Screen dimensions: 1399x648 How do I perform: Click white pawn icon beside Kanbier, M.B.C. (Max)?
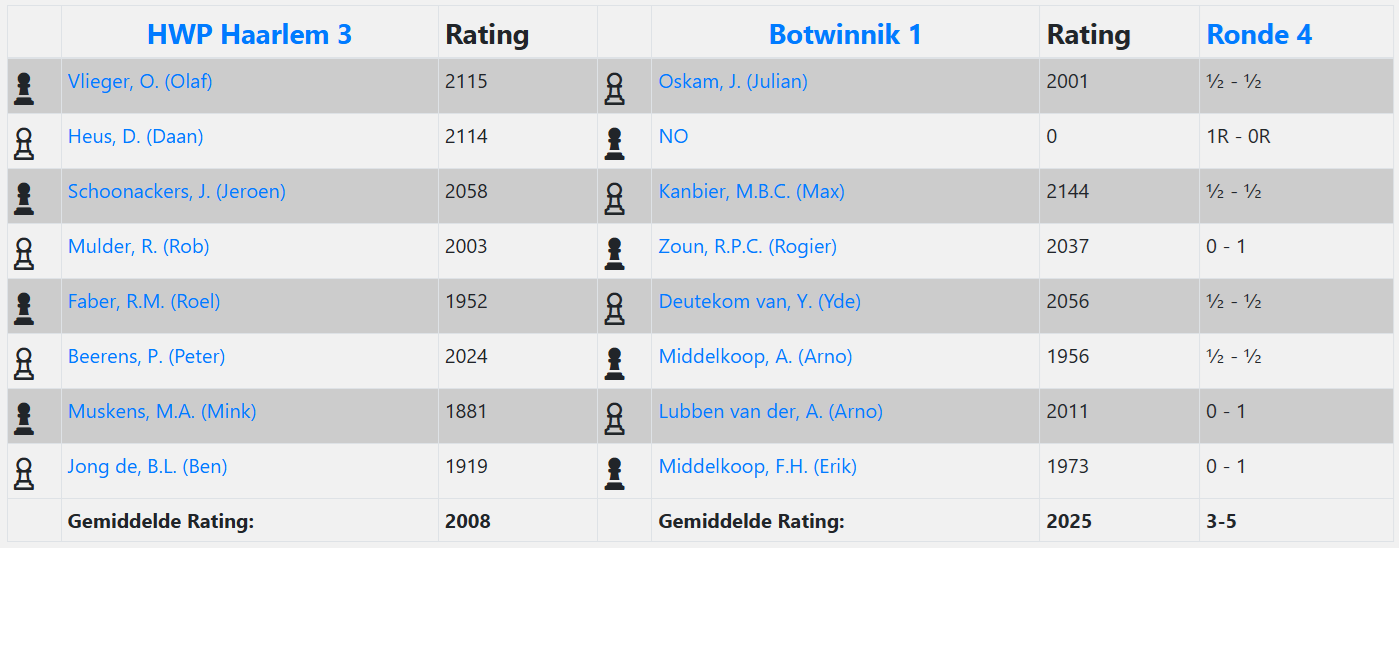pyautogui.click(x=614, y=199)
